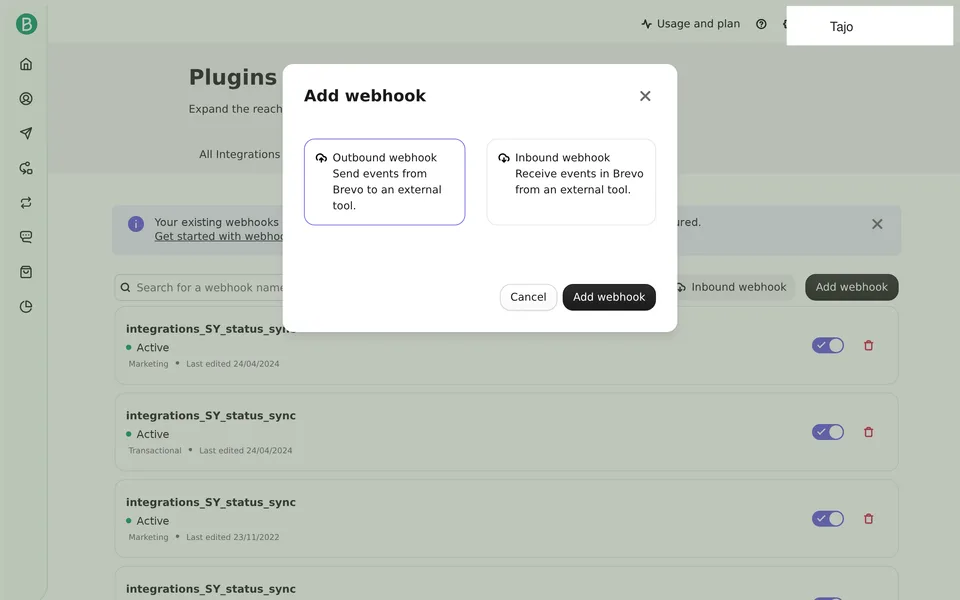Open the webhook row edited 23/11/2022
This screenshot has height=600, width=960.
click(x=506, y=519)
